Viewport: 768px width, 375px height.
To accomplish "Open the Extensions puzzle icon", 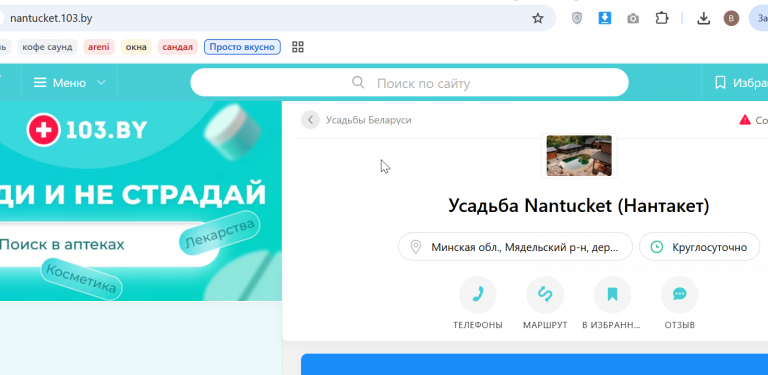I will 662,19.
